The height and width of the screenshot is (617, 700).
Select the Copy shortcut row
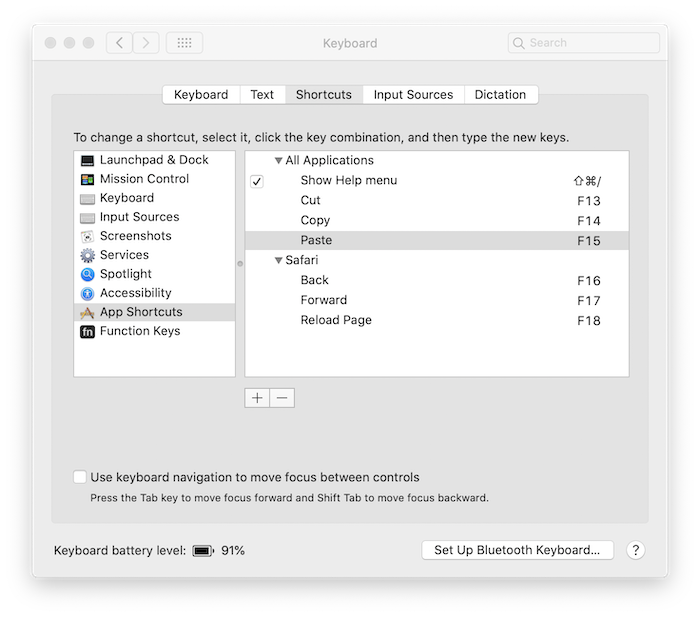point(437,221)
